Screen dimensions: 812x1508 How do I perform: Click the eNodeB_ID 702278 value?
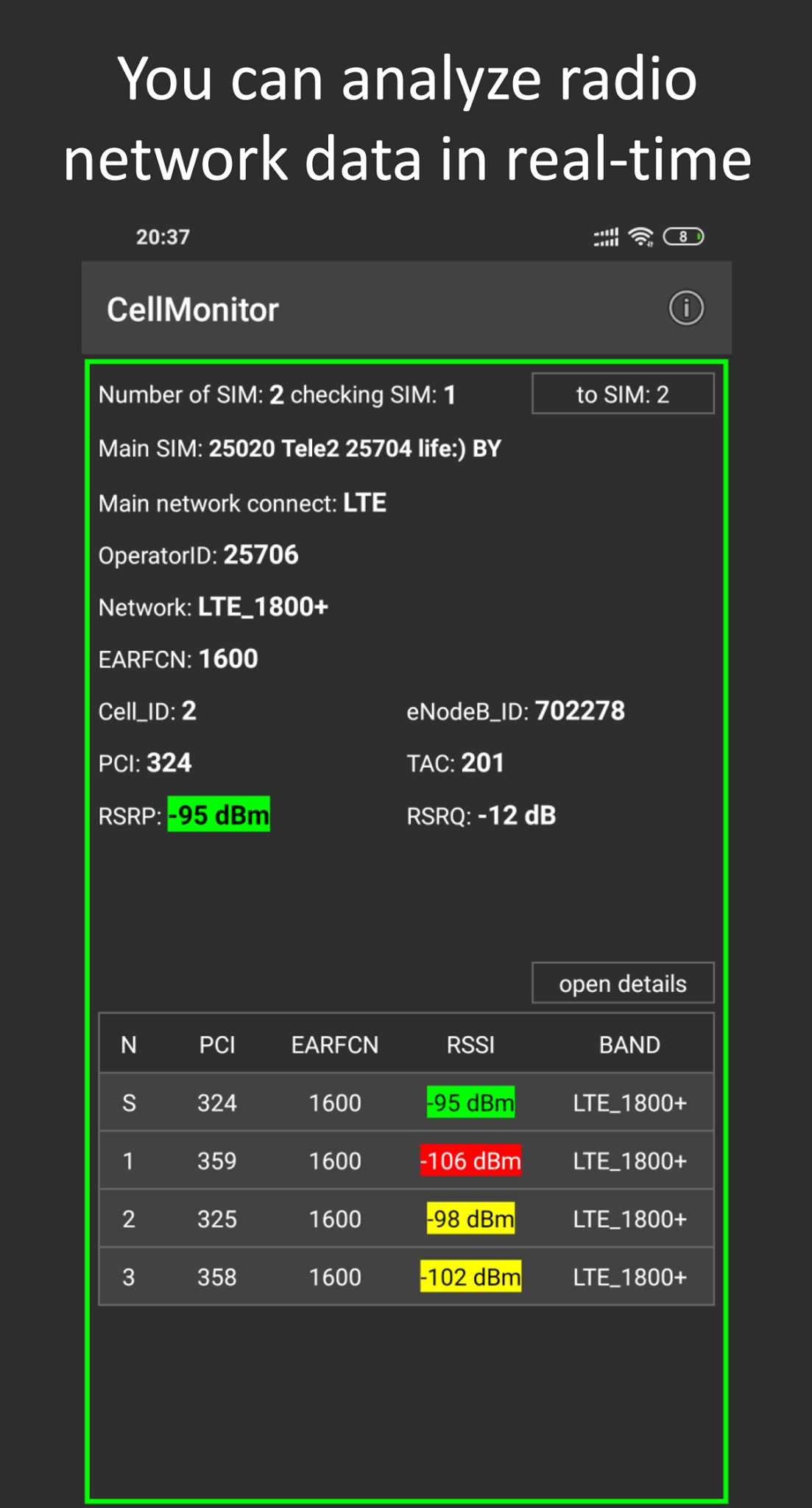coord(579,711)
